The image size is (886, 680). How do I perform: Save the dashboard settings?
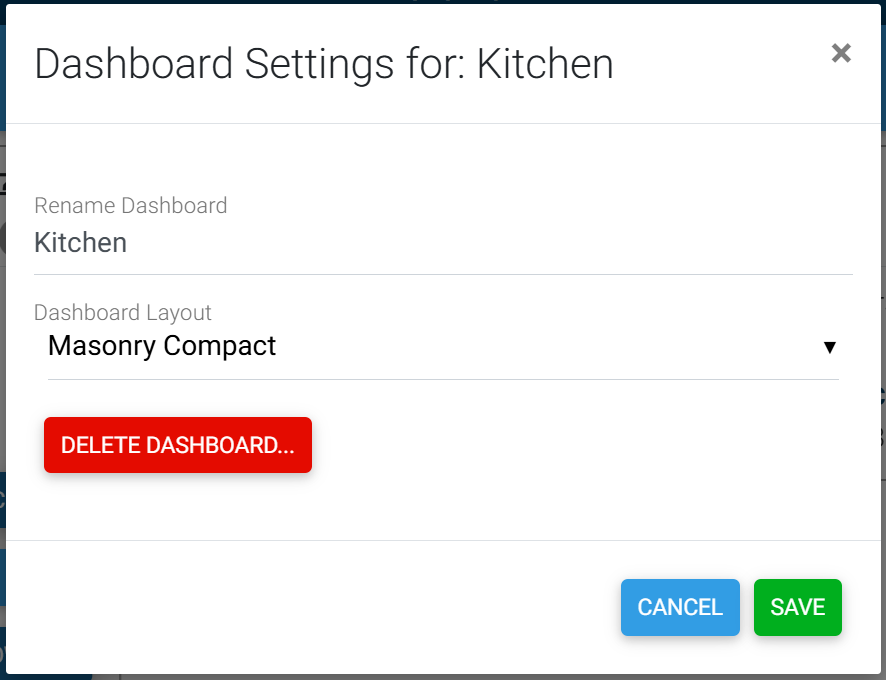point(797,607)
